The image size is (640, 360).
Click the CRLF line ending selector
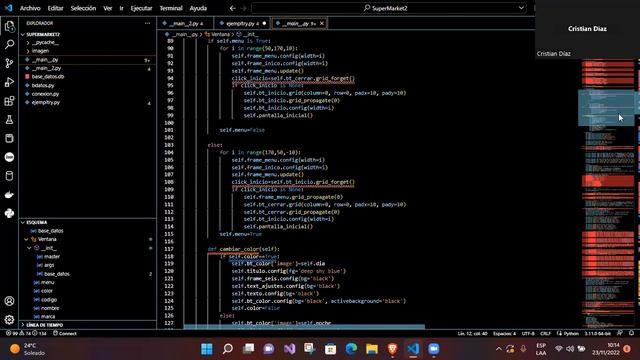coord(545,333)
